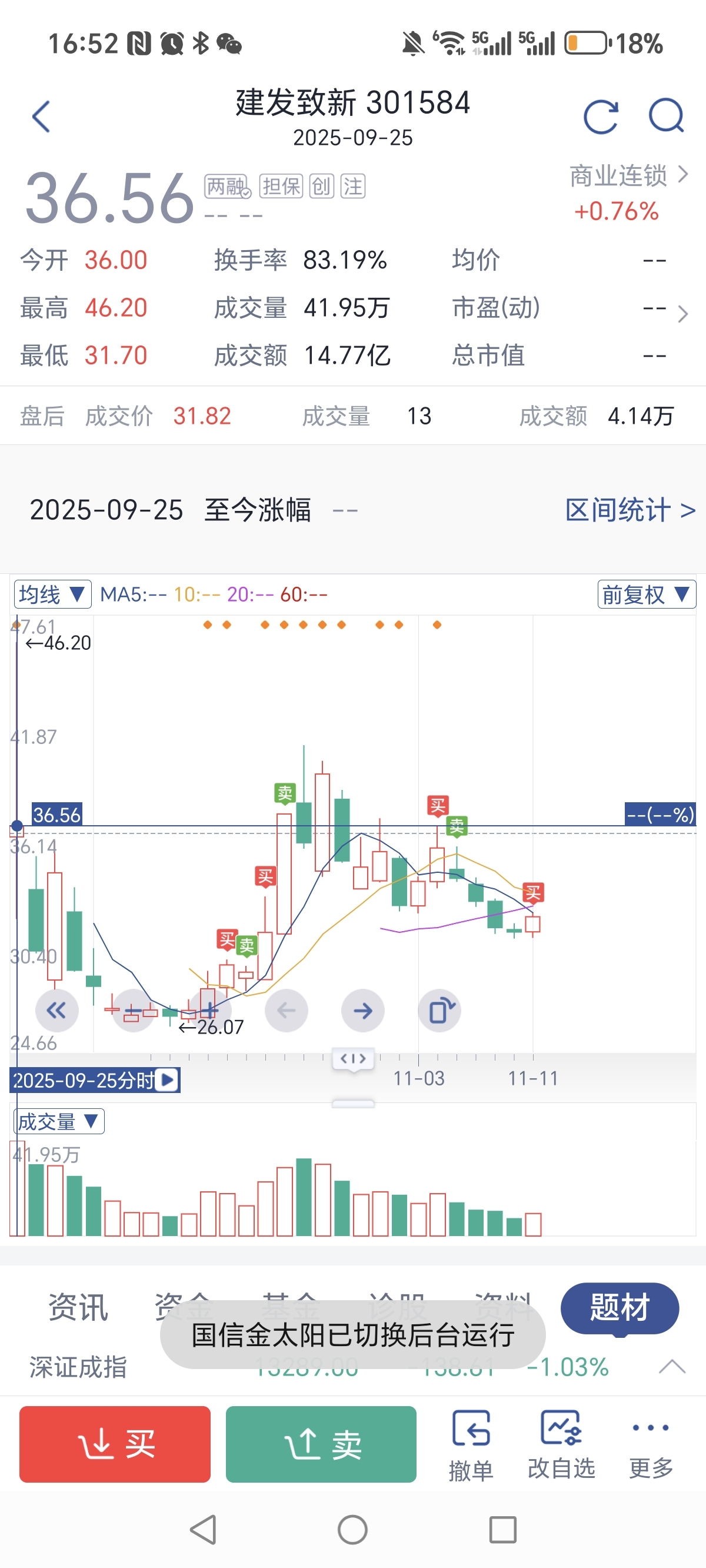Refresh the stock quote
The image size is (706, 1568).
click(600, 117)
